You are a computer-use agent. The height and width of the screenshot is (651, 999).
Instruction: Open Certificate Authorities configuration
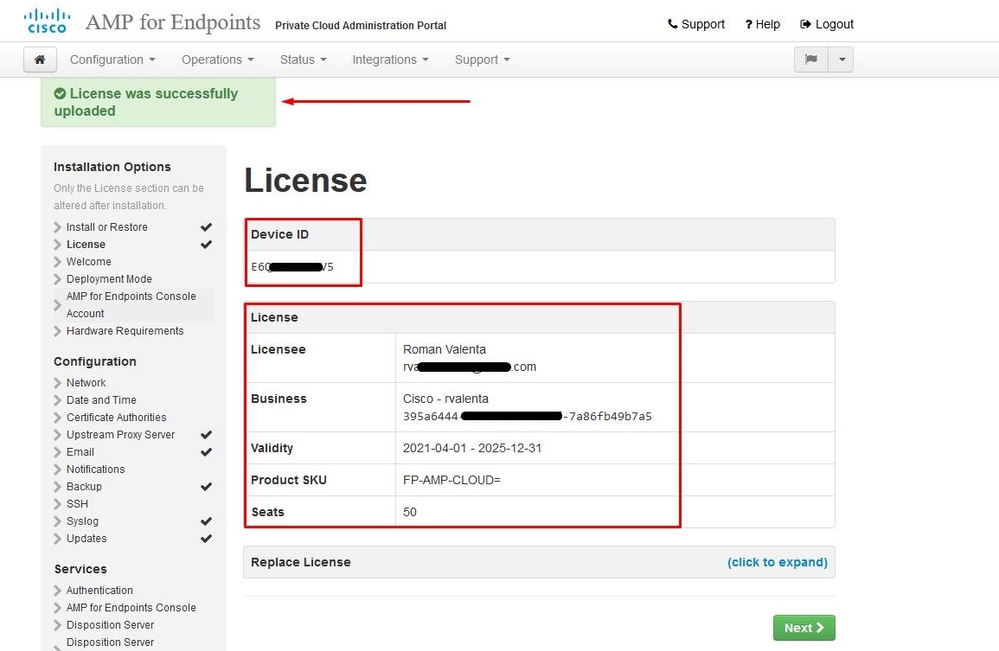116,417
